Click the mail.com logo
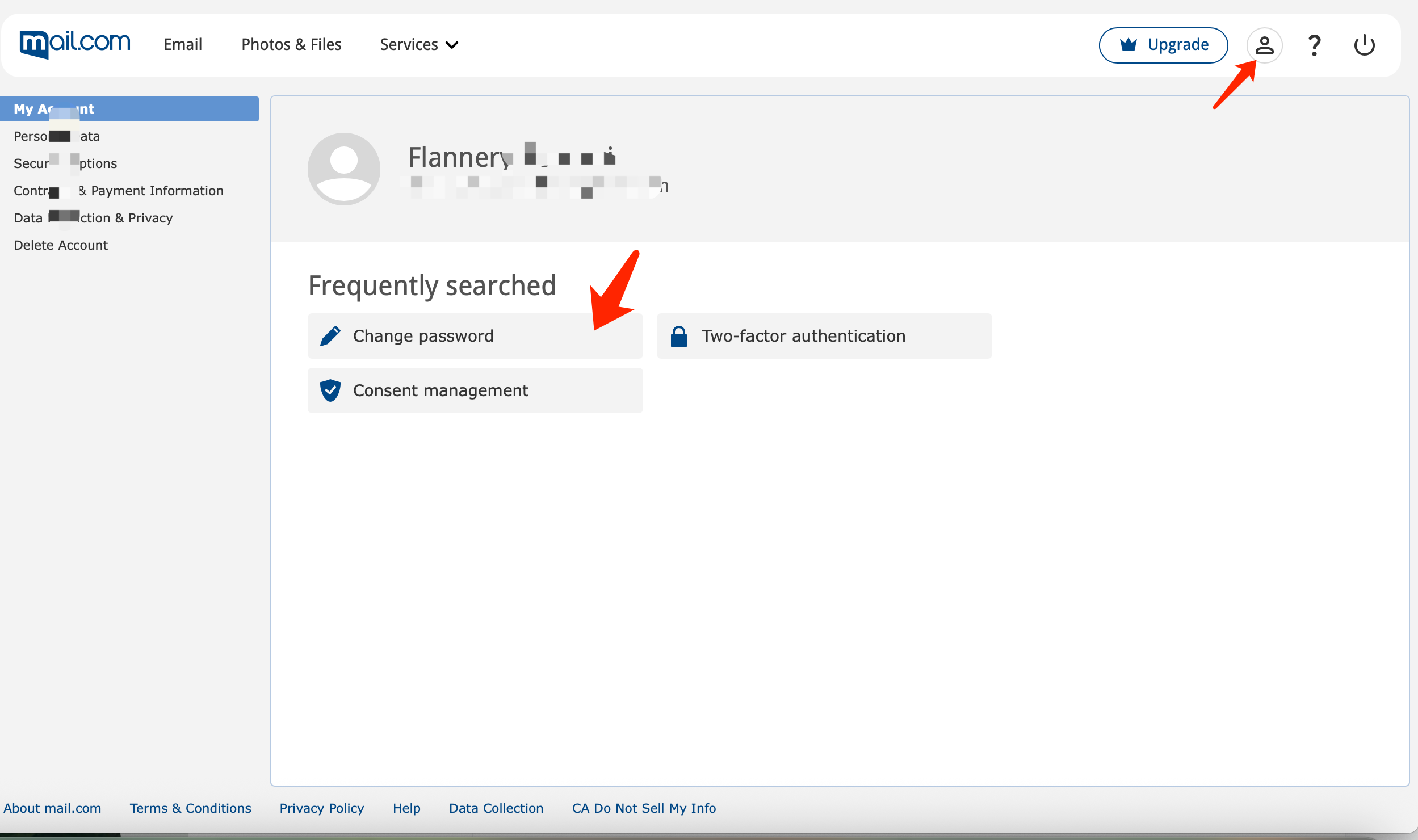Screen dimensions: 1418x840 (x=75, y=44)
